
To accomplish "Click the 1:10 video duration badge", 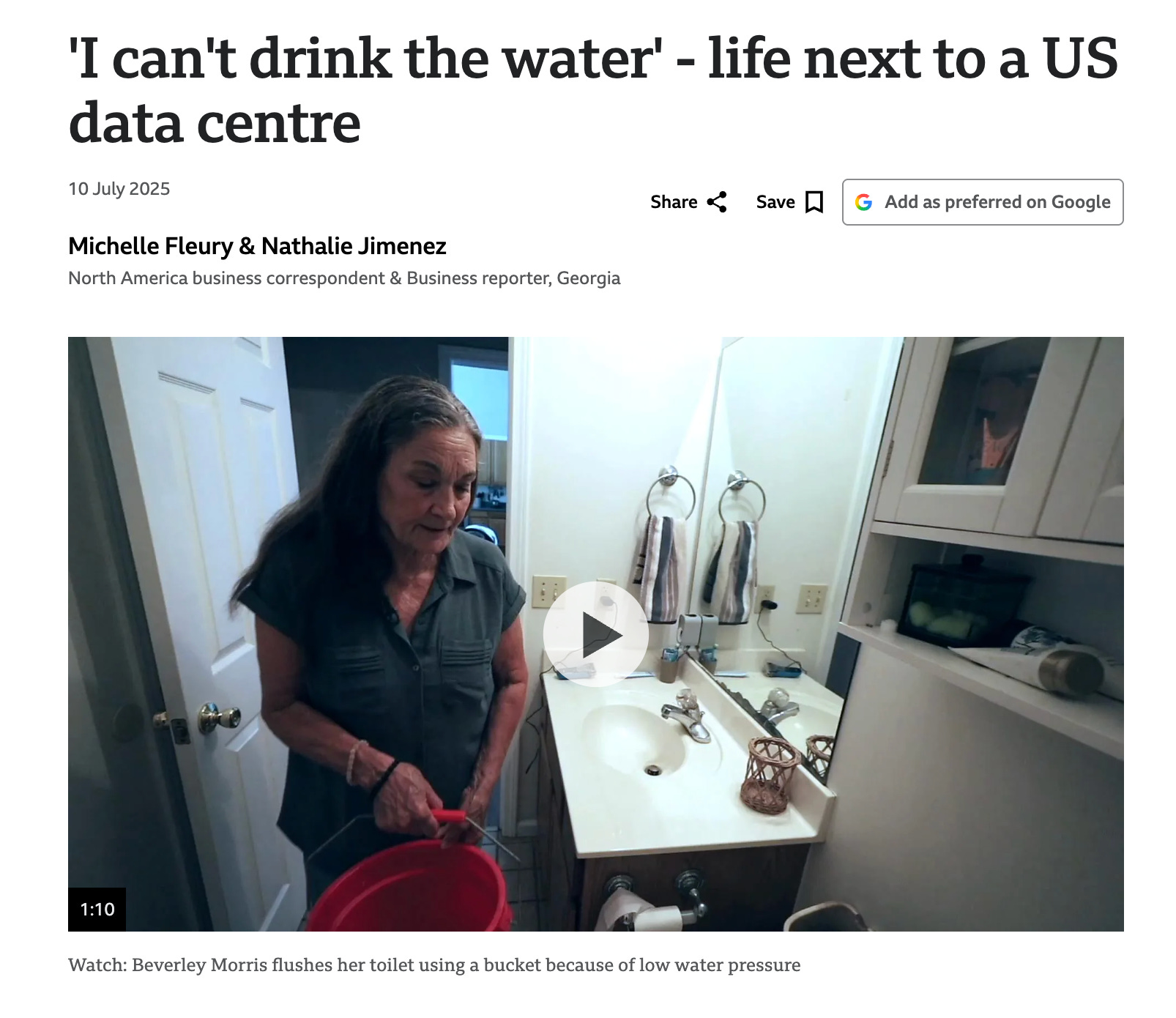I will click(x=97, y=910).
